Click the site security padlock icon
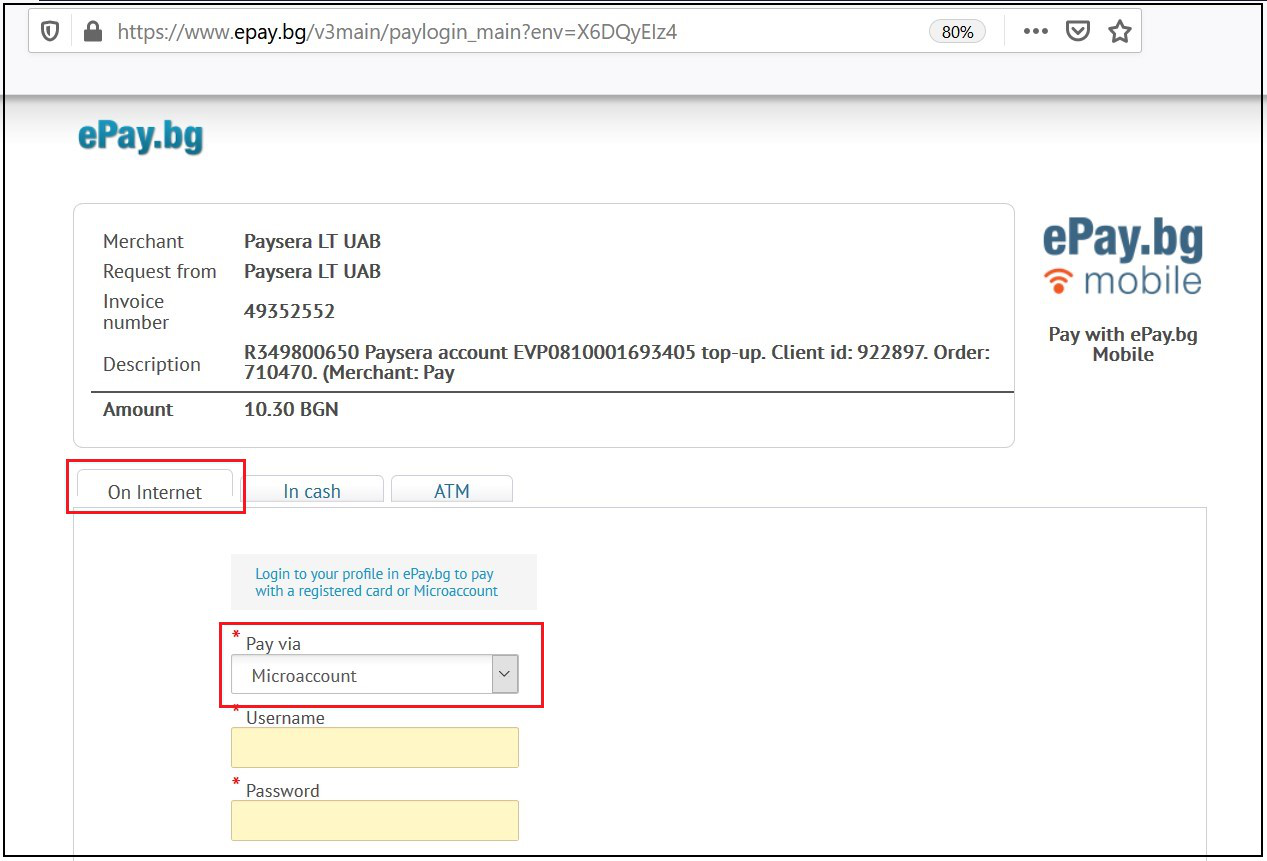This screenshot has height=861, width=1267. 93,32
